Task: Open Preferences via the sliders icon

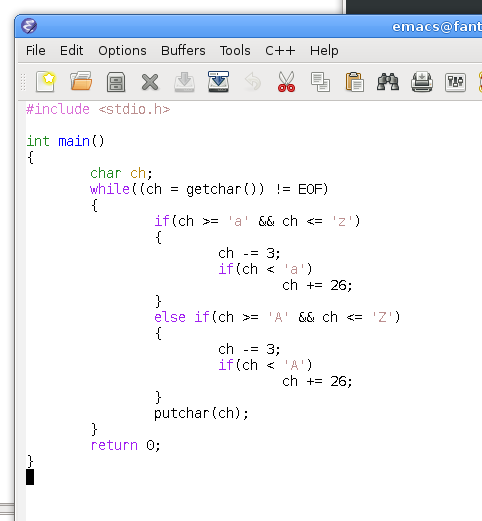Action: pyautogui.click(x=455, y=82)
